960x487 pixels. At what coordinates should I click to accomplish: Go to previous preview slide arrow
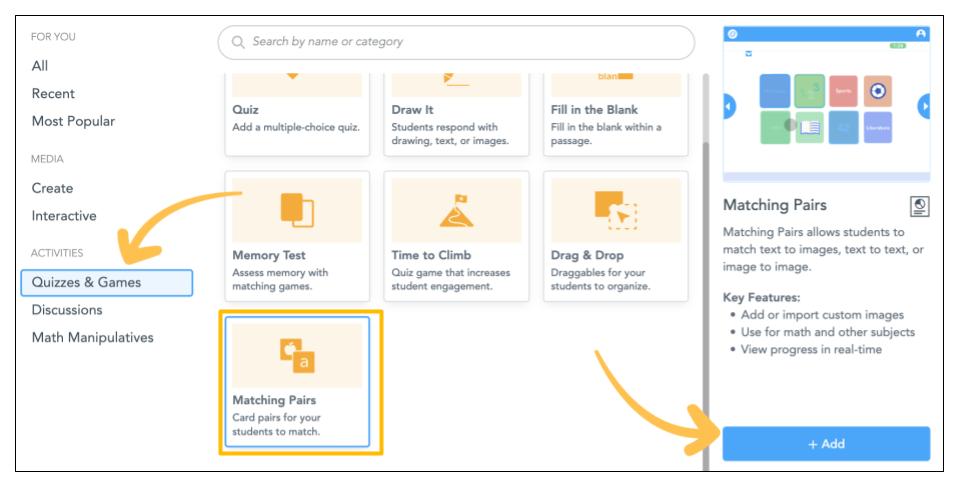coord(729,106)
